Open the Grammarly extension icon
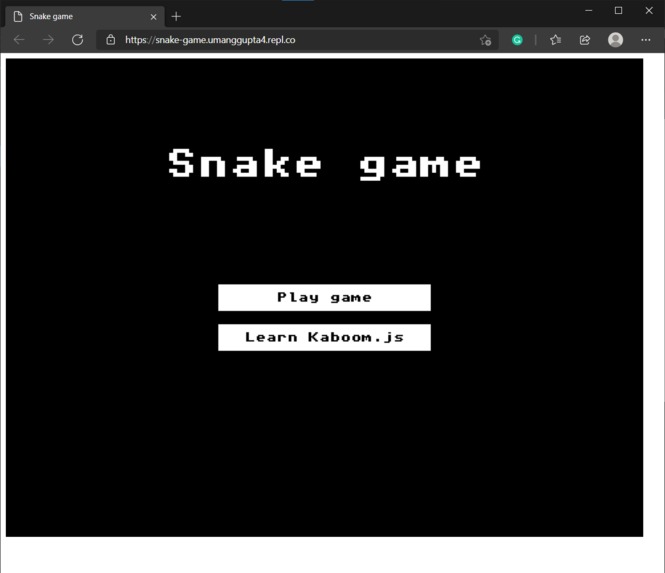665x573 pixels. click(517, 40)
